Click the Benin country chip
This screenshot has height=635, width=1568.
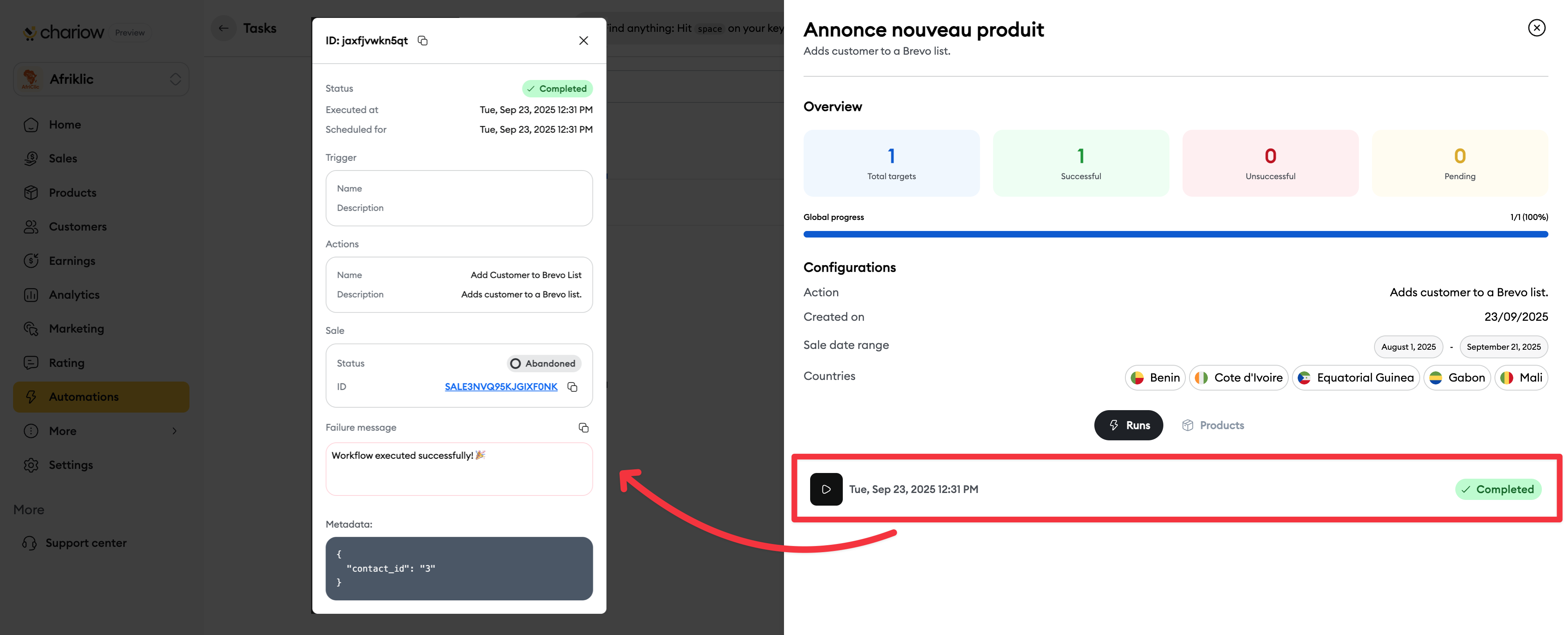[x=1155, y=378]
